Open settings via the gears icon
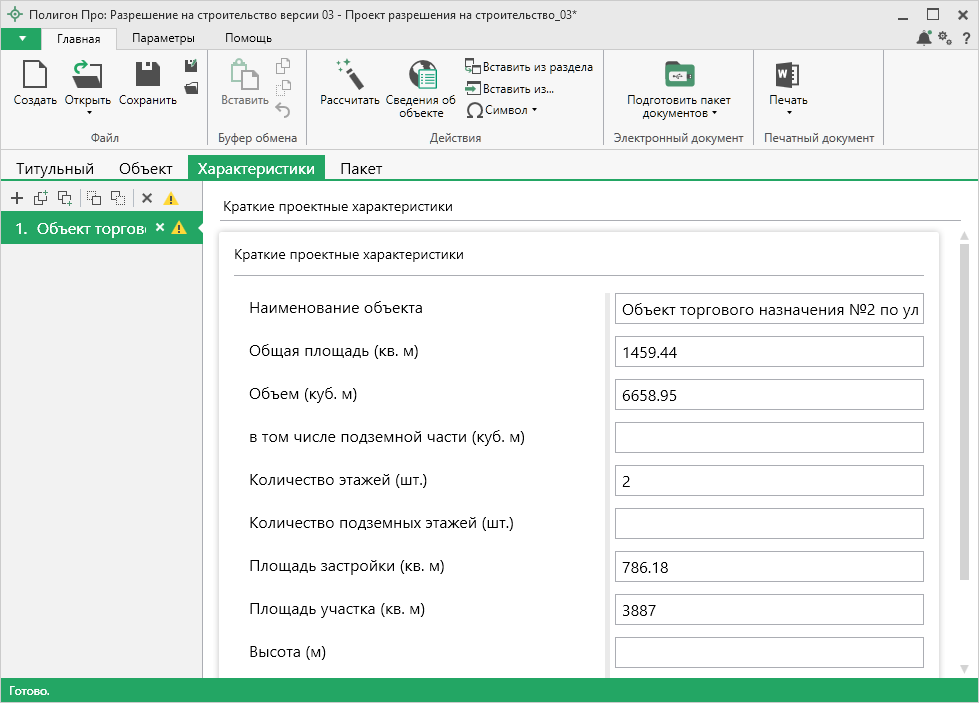979x703 pixels. [x=945, y=38]
